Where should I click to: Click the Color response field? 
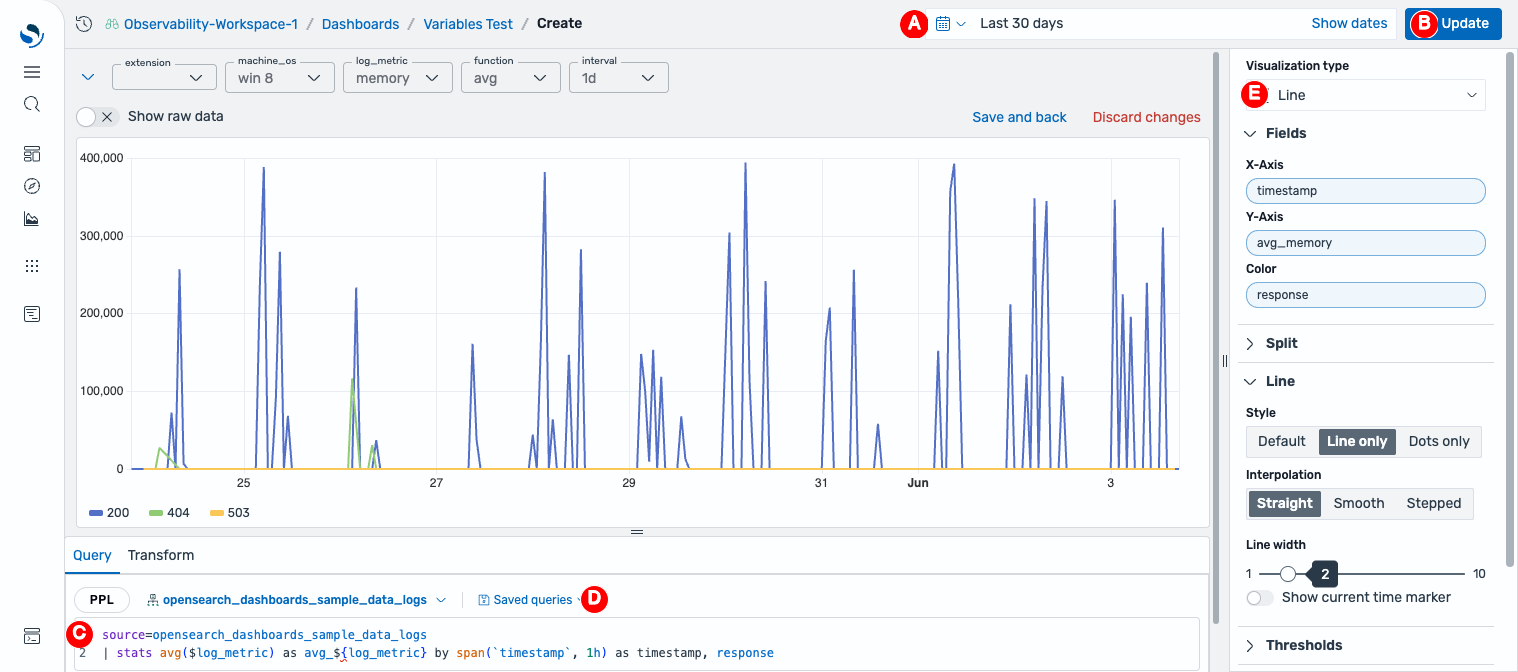[x=1366, y=294]
